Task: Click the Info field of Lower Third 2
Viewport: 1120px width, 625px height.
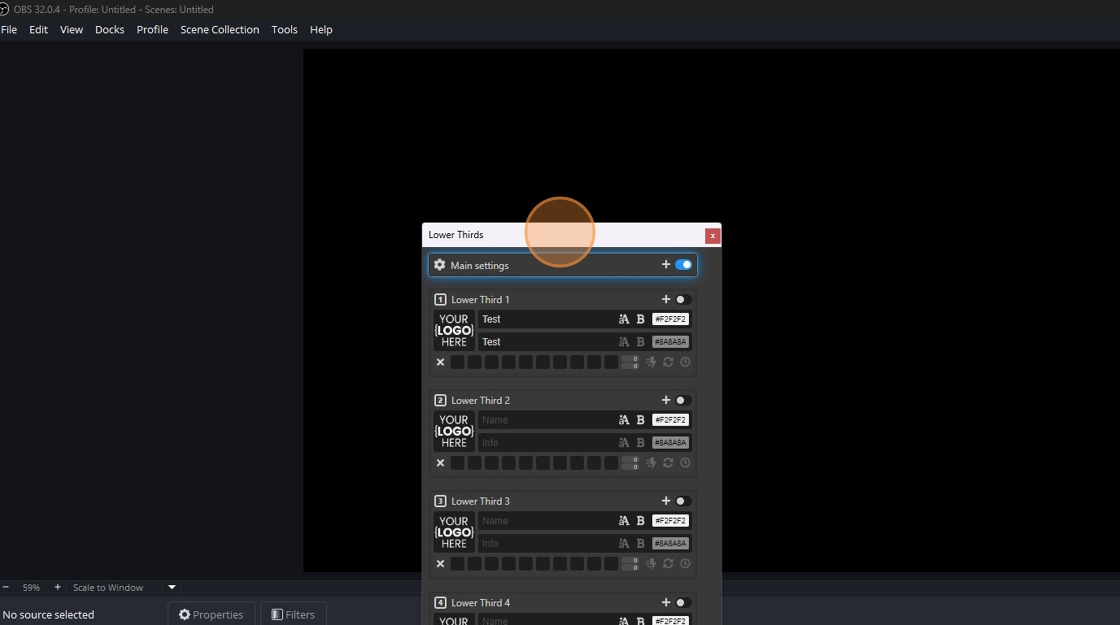Action: (x=545, y=443)
